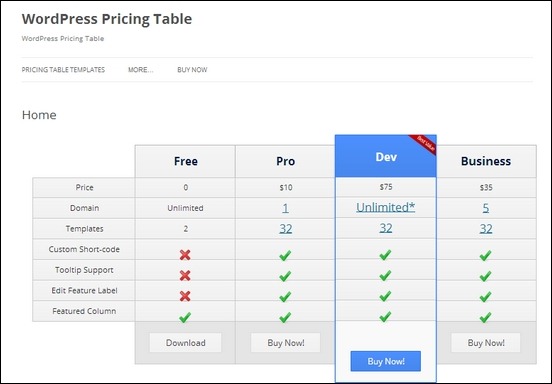The image size is (552, 384).
Task: Click Dev plan Edit Feature Label checkmark
Action: pos(385,296)
